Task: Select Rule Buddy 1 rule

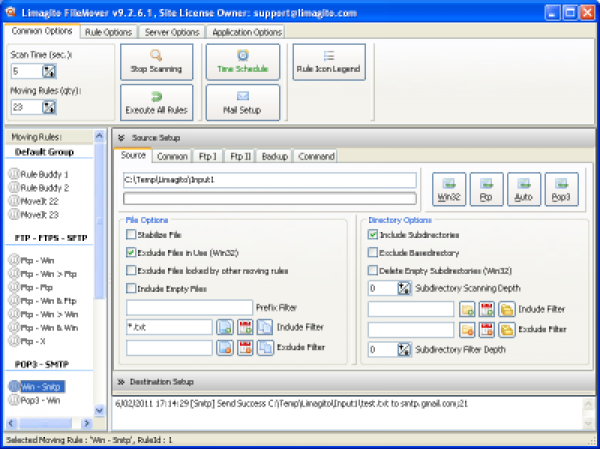Action: [x=39, y=175]
